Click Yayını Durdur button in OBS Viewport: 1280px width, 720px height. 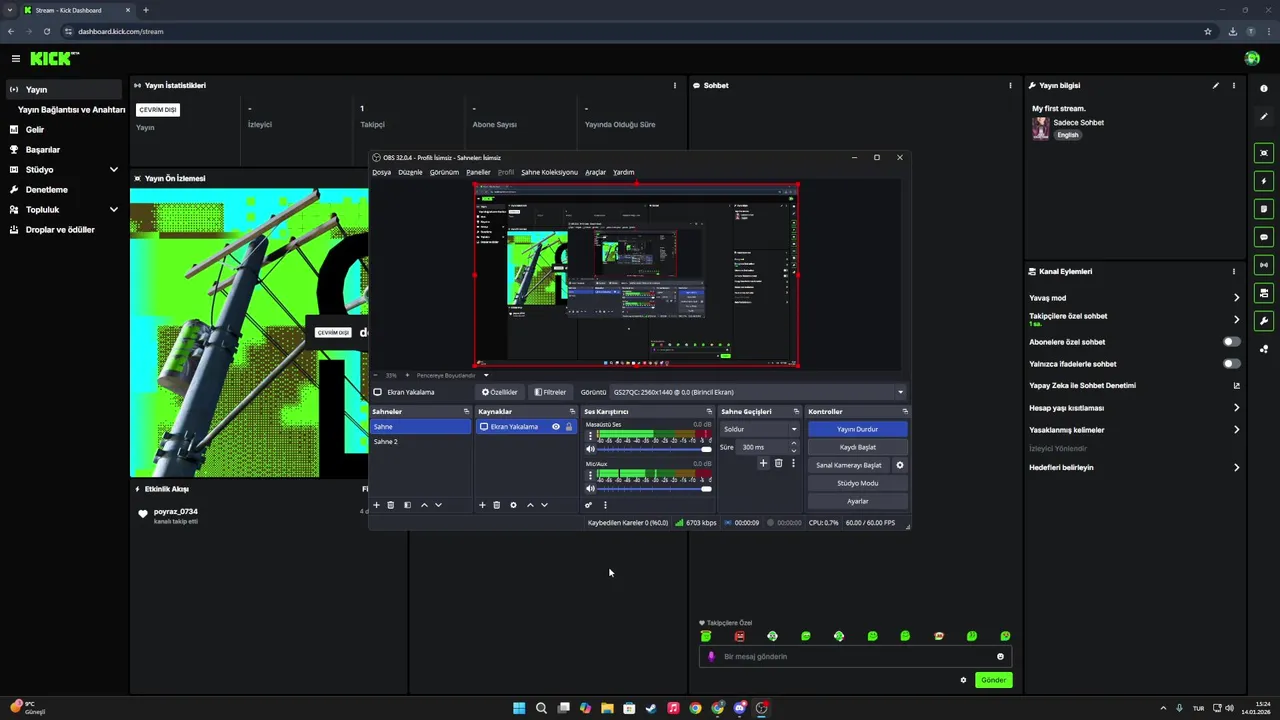tap(857, 429)
